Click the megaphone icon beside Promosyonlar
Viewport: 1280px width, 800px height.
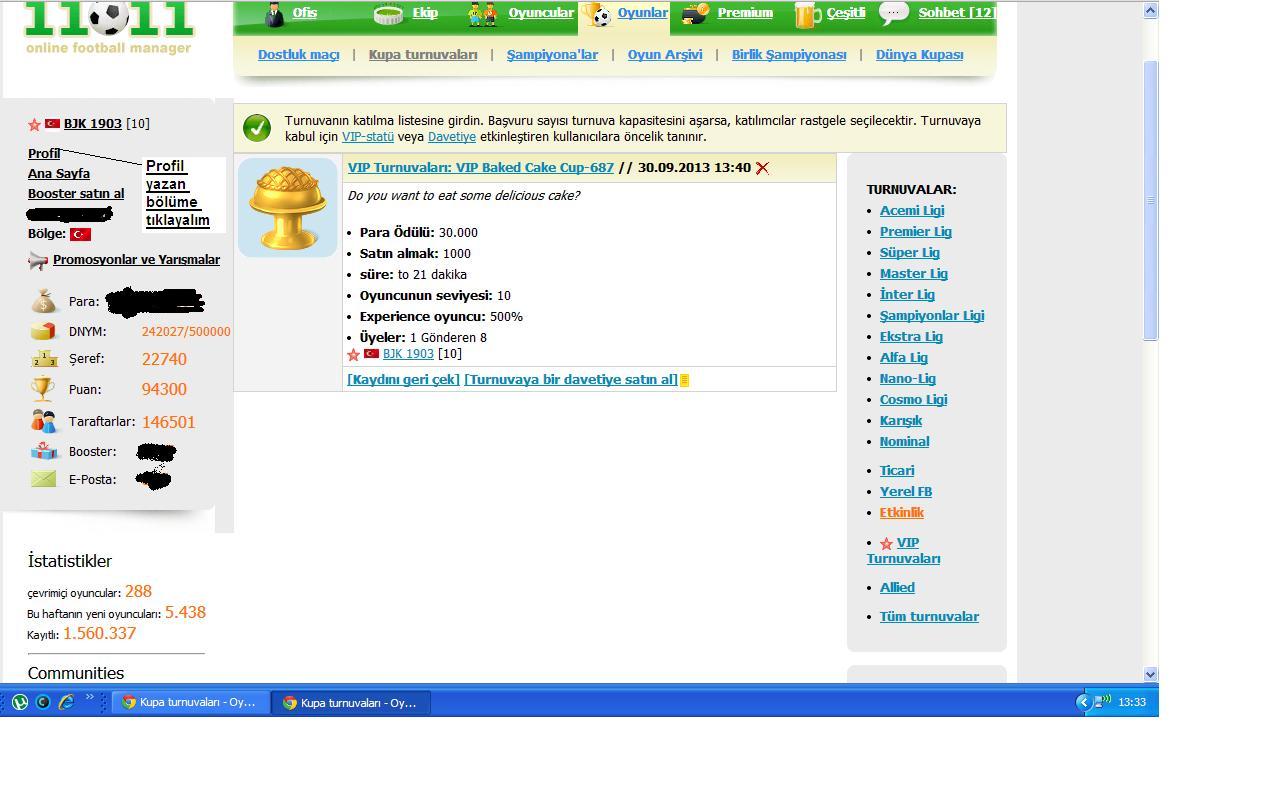(x=38, y=260)
